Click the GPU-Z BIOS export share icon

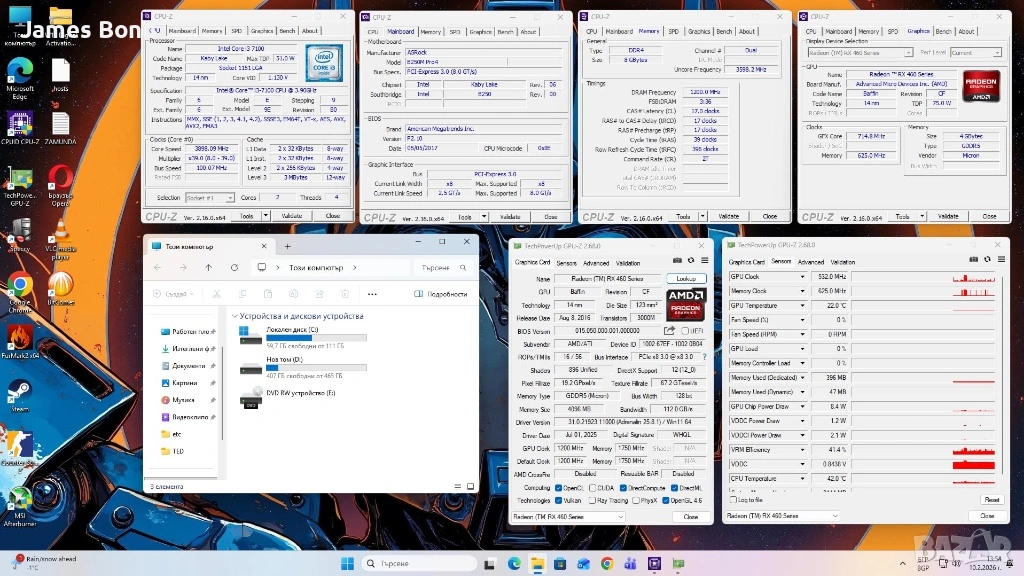(x=669, y=331)
